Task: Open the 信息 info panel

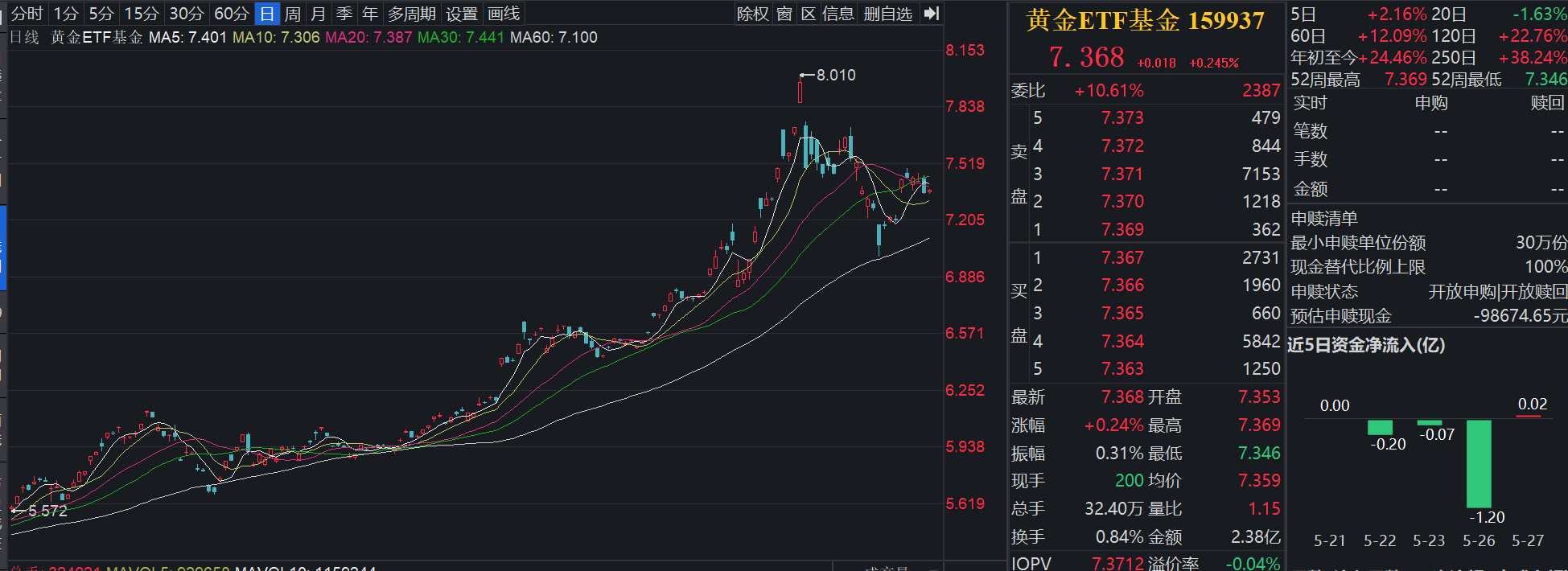Action: point(838,14)
